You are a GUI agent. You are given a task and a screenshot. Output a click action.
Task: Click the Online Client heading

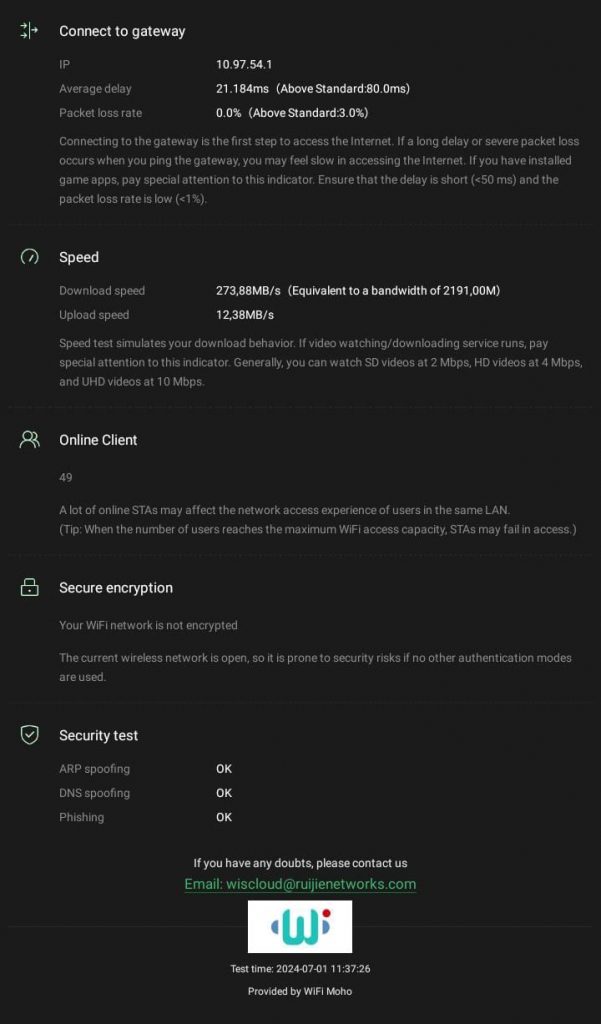[98, 440]
